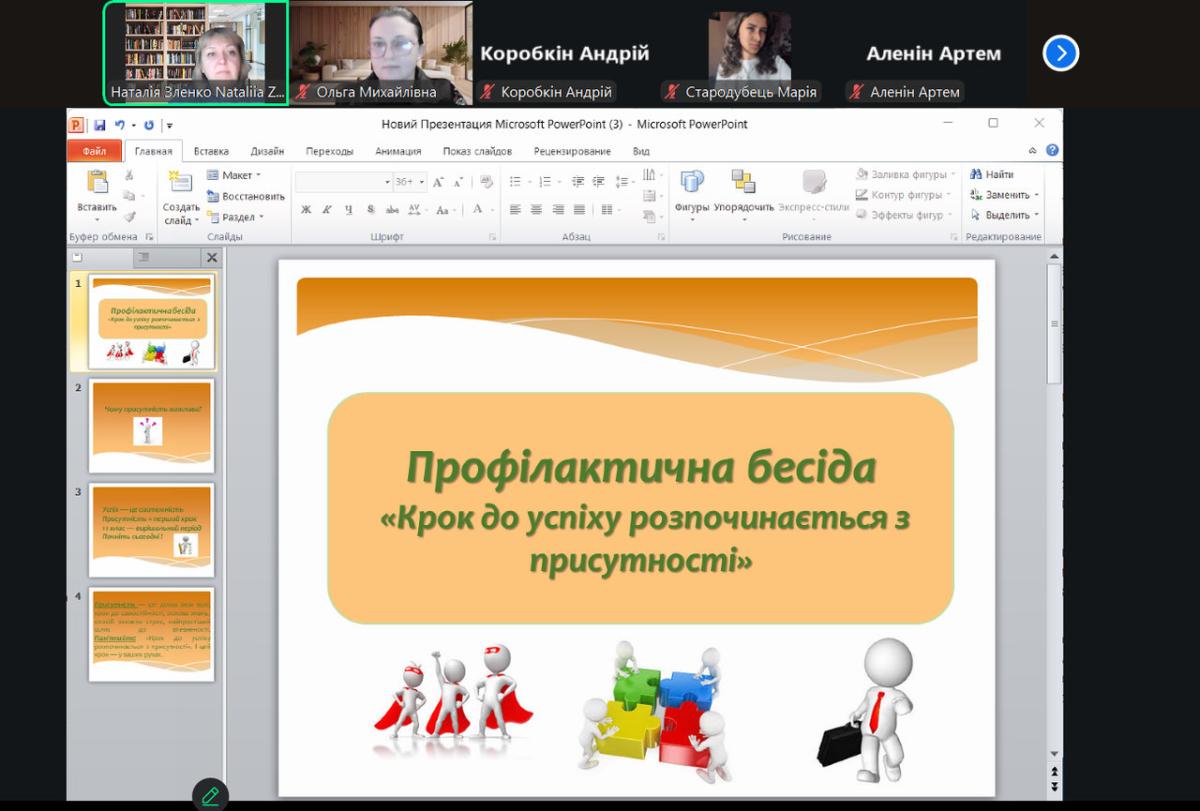Click the Создать слайд new slide icon
Screen dimensions: 1200x811
click(x=181, y=183)
